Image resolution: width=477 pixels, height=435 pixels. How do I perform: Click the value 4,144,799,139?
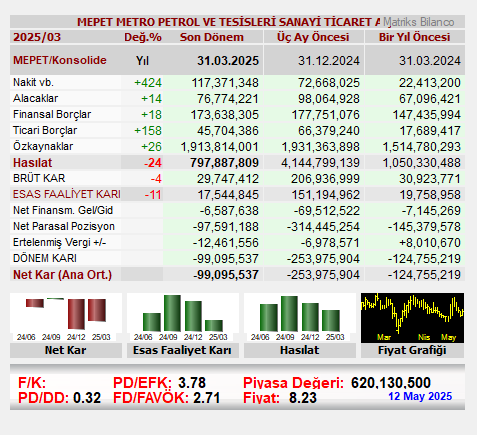coord(320,163)
